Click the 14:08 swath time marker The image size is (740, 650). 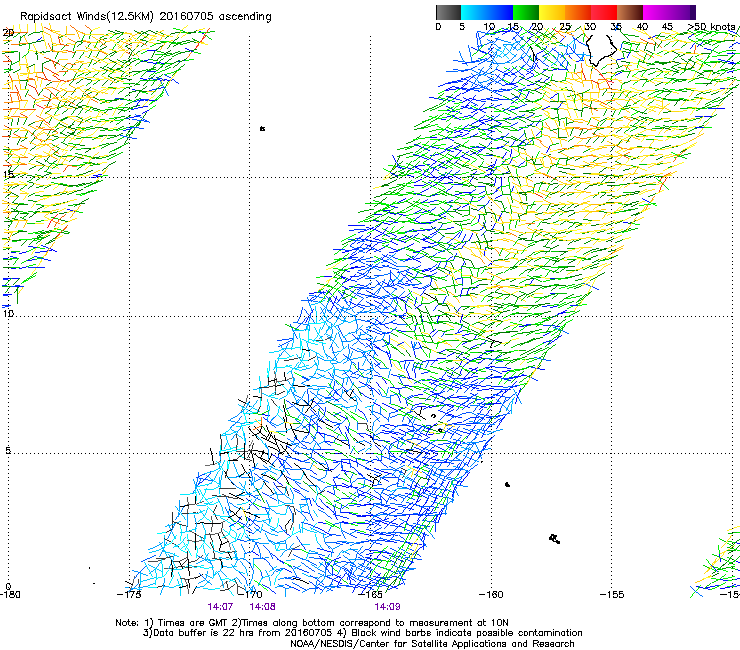point(262,607)
